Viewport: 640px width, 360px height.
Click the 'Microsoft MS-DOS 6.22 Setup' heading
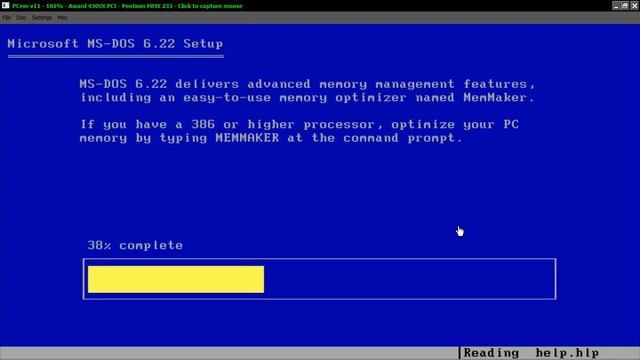click(115, 44)
